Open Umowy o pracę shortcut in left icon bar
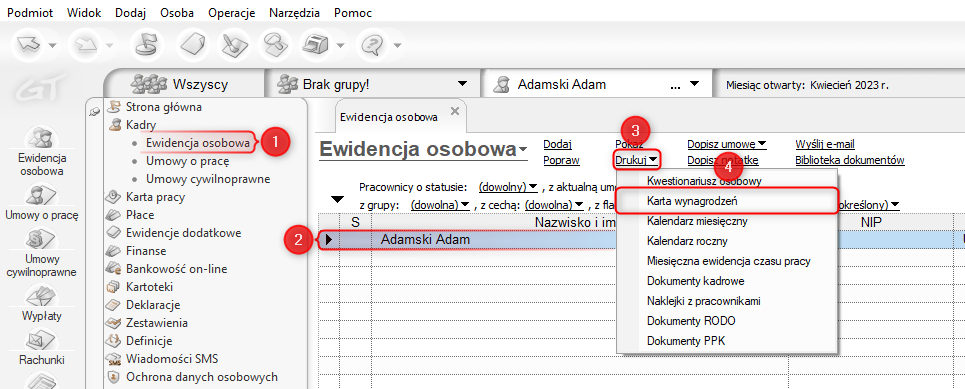 click(x=42, y=203)
